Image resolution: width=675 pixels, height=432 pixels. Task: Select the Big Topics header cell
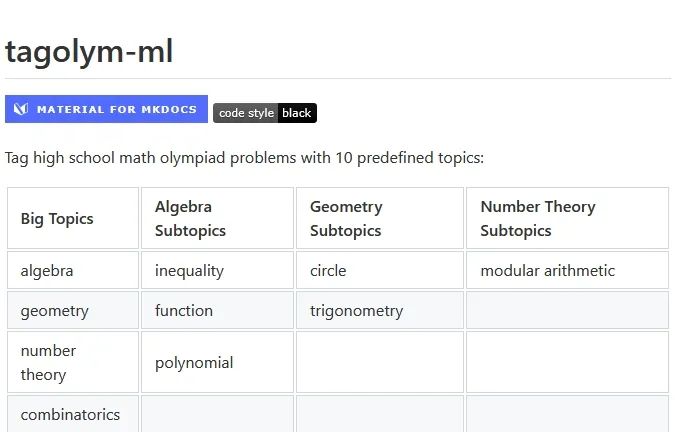point(73,218)
